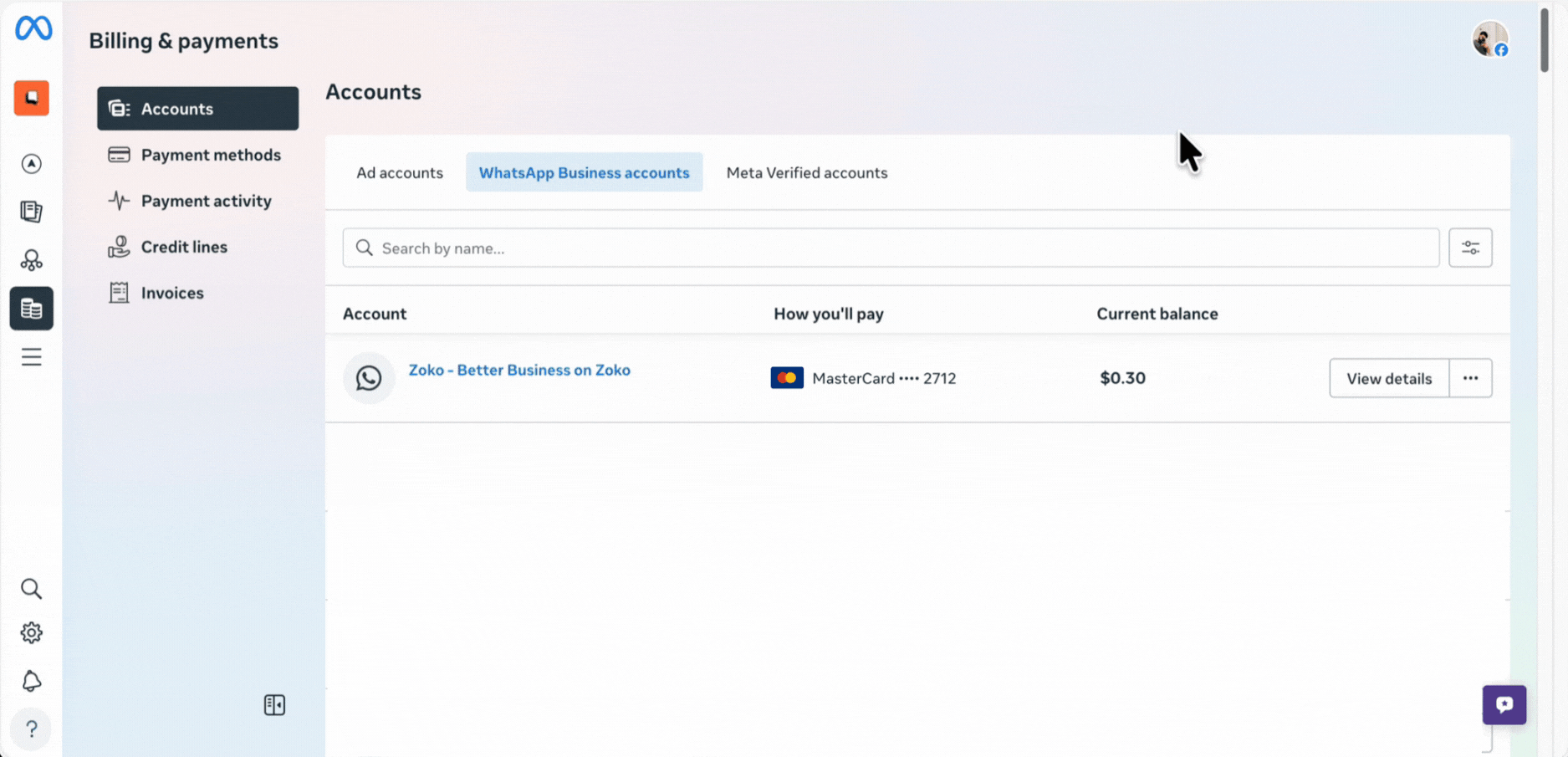Open Zoko - Better Business on Zoko link
Screen dimensions: 1568x757
click(519, 370)
